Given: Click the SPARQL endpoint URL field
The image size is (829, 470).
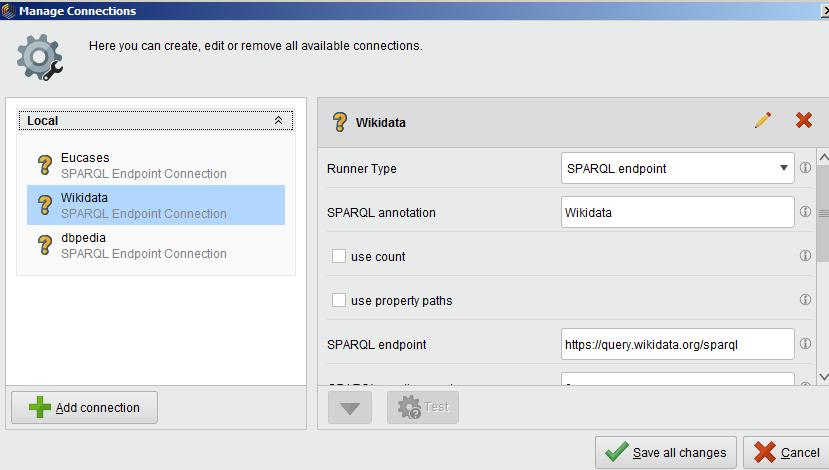Looking at the screenshot, I should point(677,344).
